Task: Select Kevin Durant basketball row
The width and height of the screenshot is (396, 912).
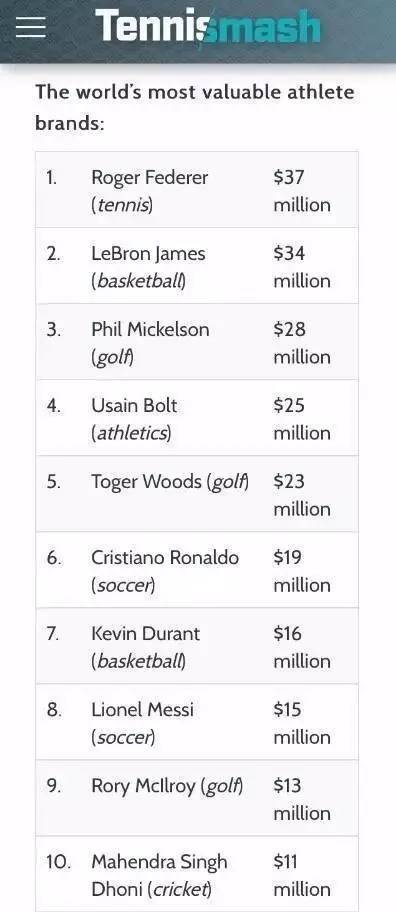Action: tap(197, 646)
